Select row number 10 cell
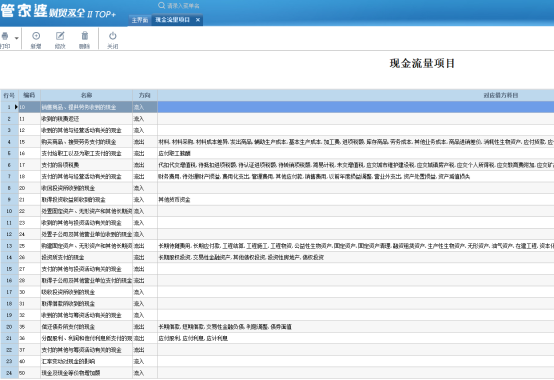 (x=9, y=211)
